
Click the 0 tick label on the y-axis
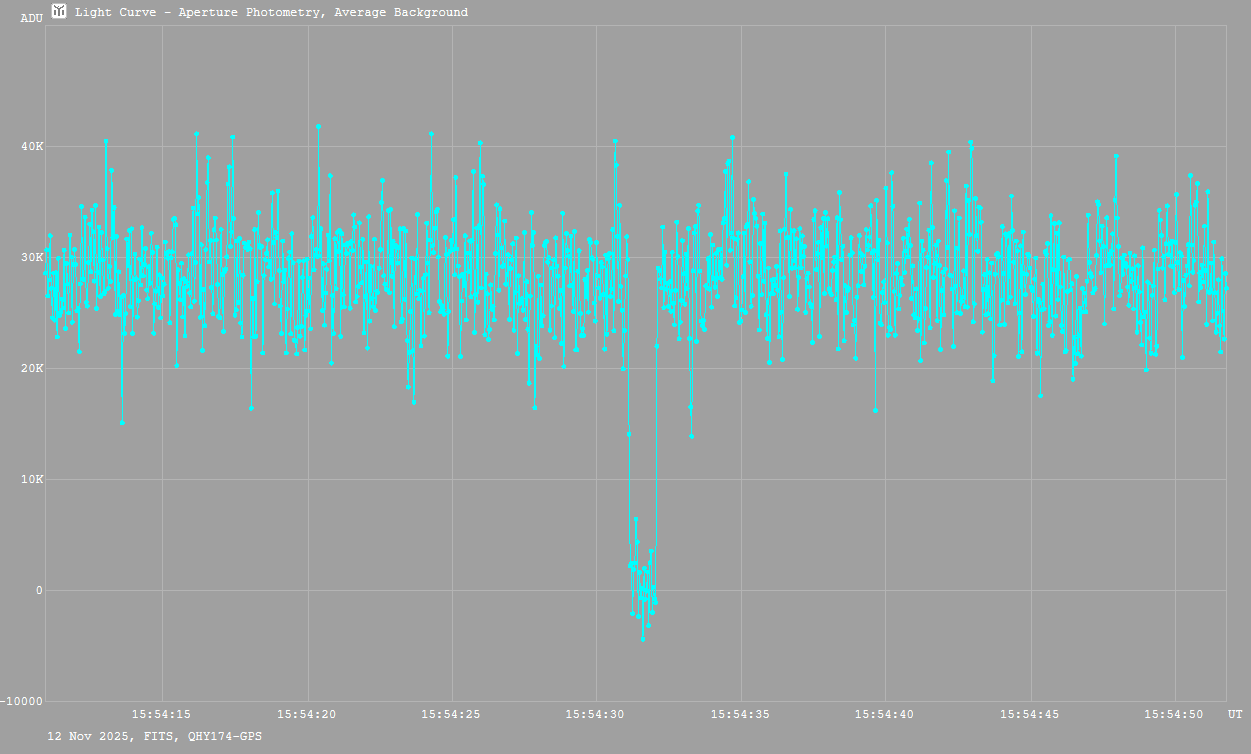pyautogui.click(x=39, y=590)
